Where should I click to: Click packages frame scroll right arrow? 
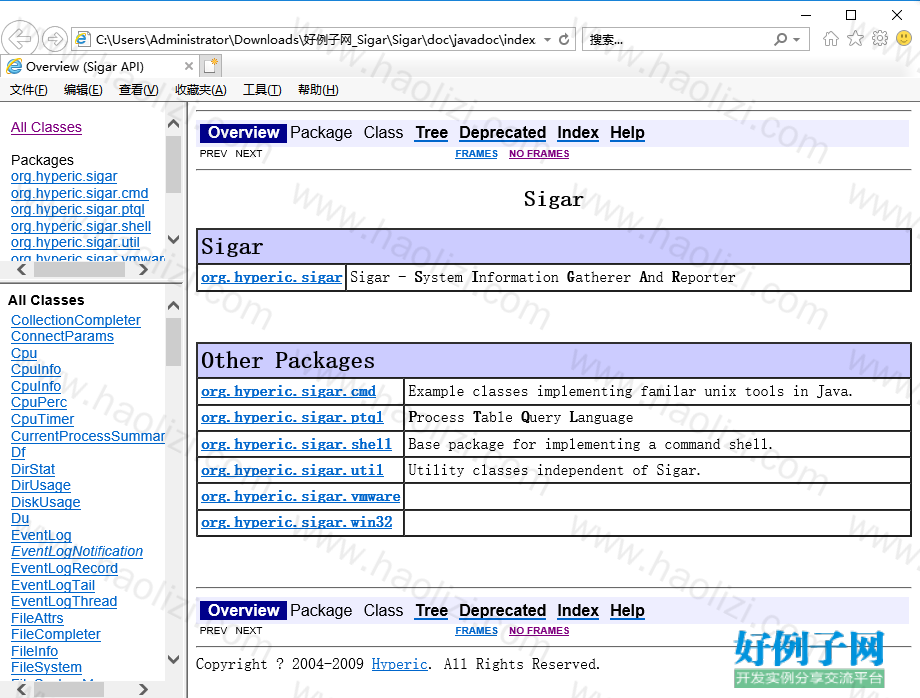coord(143,270)
